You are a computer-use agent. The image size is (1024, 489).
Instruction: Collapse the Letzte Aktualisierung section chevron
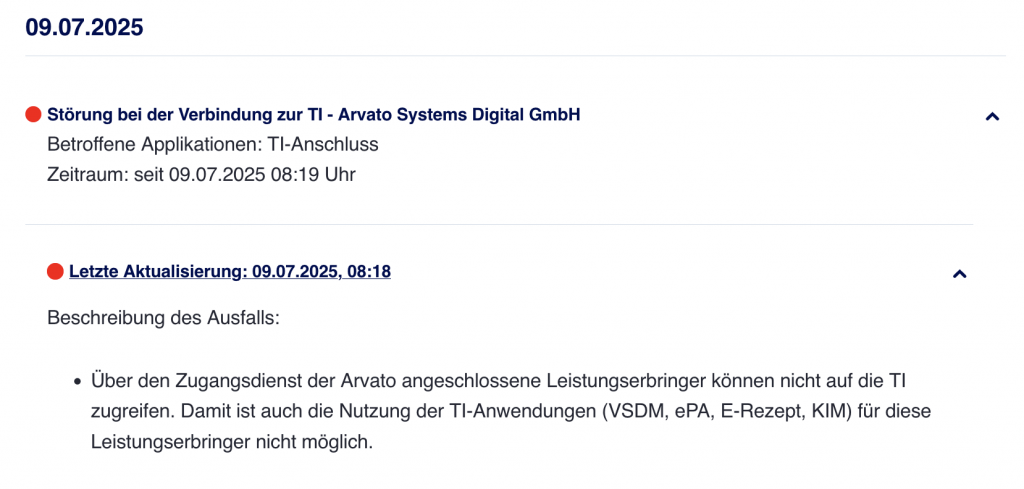pyautogui.click(x=959, y=273)
